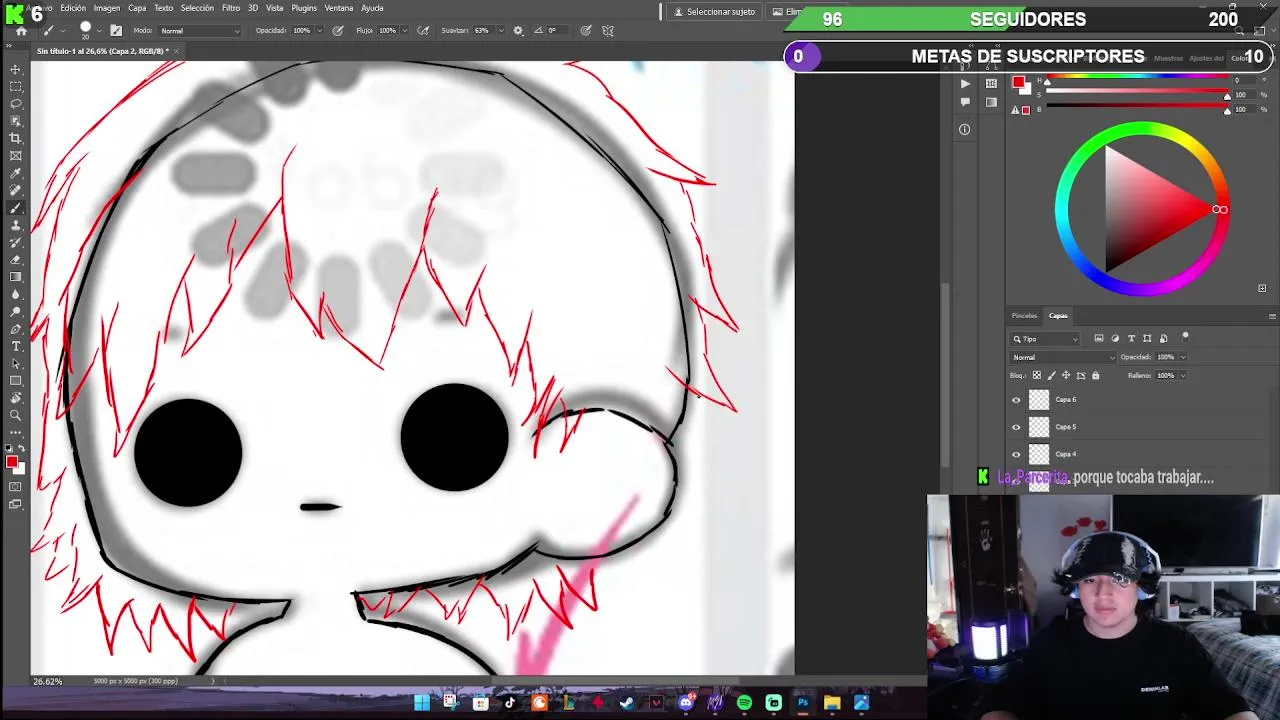This screenshot has height=720, width=1280.
Task: Open layer filter Tipo dropdown
Action: click(x=1045, y=339)
